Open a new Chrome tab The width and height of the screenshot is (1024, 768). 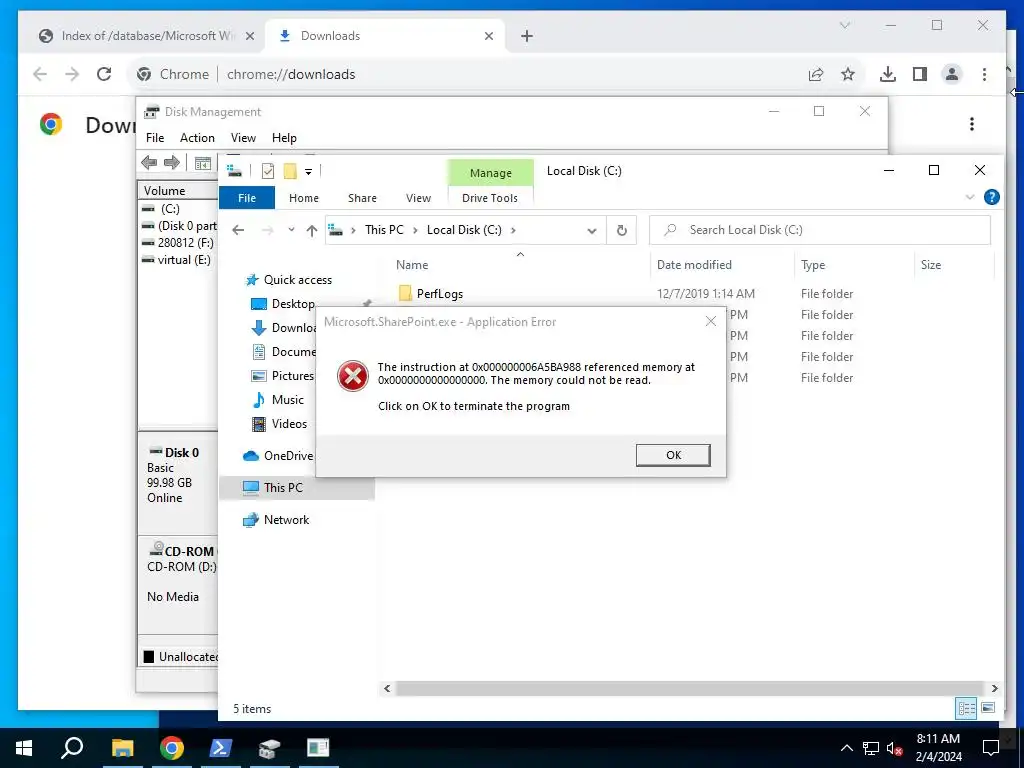pos(527,36)
